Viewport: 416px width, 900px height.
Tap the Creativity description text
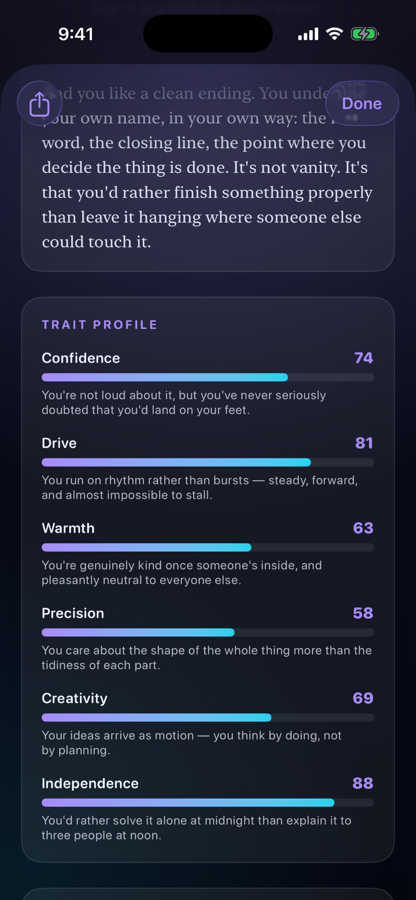click(192, 743)
